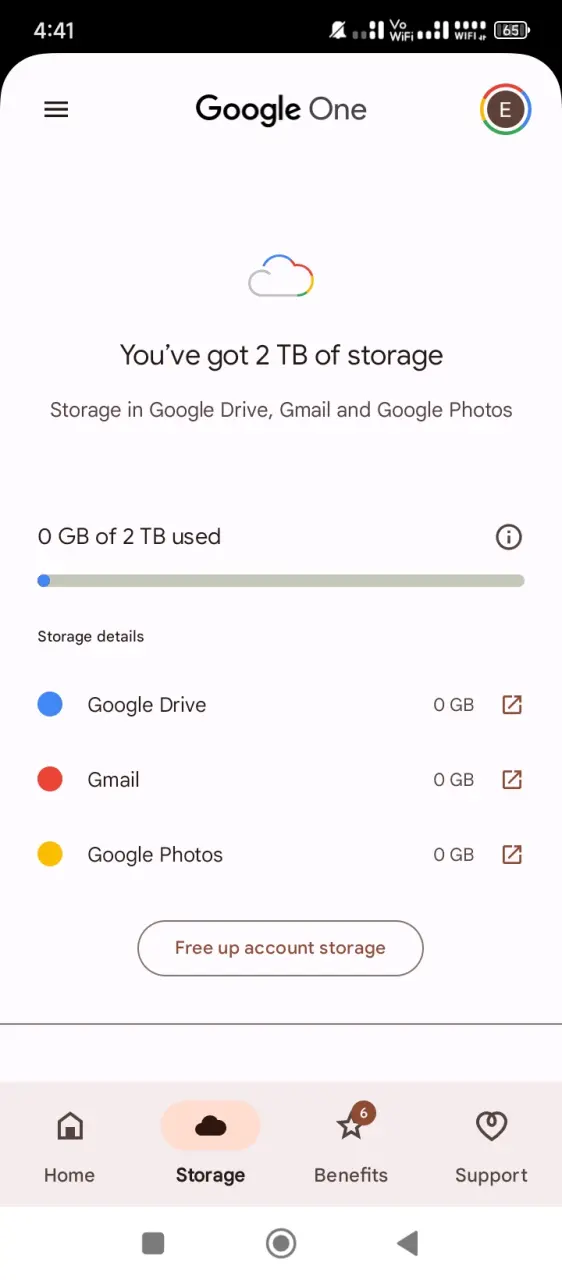The width and height of the screenshot is (562, 1280).
Task: Open the account profile avatar
Action: [505, 109]
